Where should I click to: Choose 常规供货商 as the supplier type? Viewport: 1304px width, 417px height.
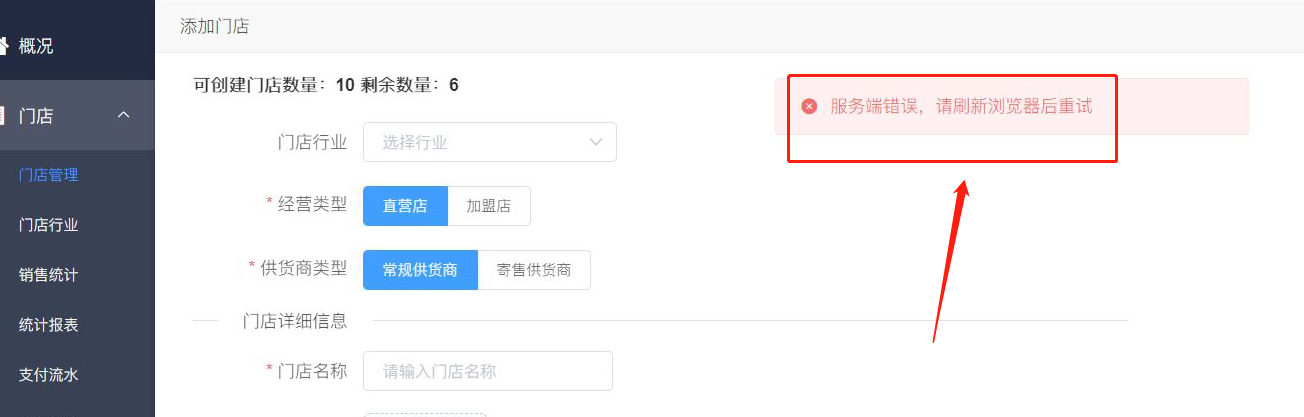[420, 270]
